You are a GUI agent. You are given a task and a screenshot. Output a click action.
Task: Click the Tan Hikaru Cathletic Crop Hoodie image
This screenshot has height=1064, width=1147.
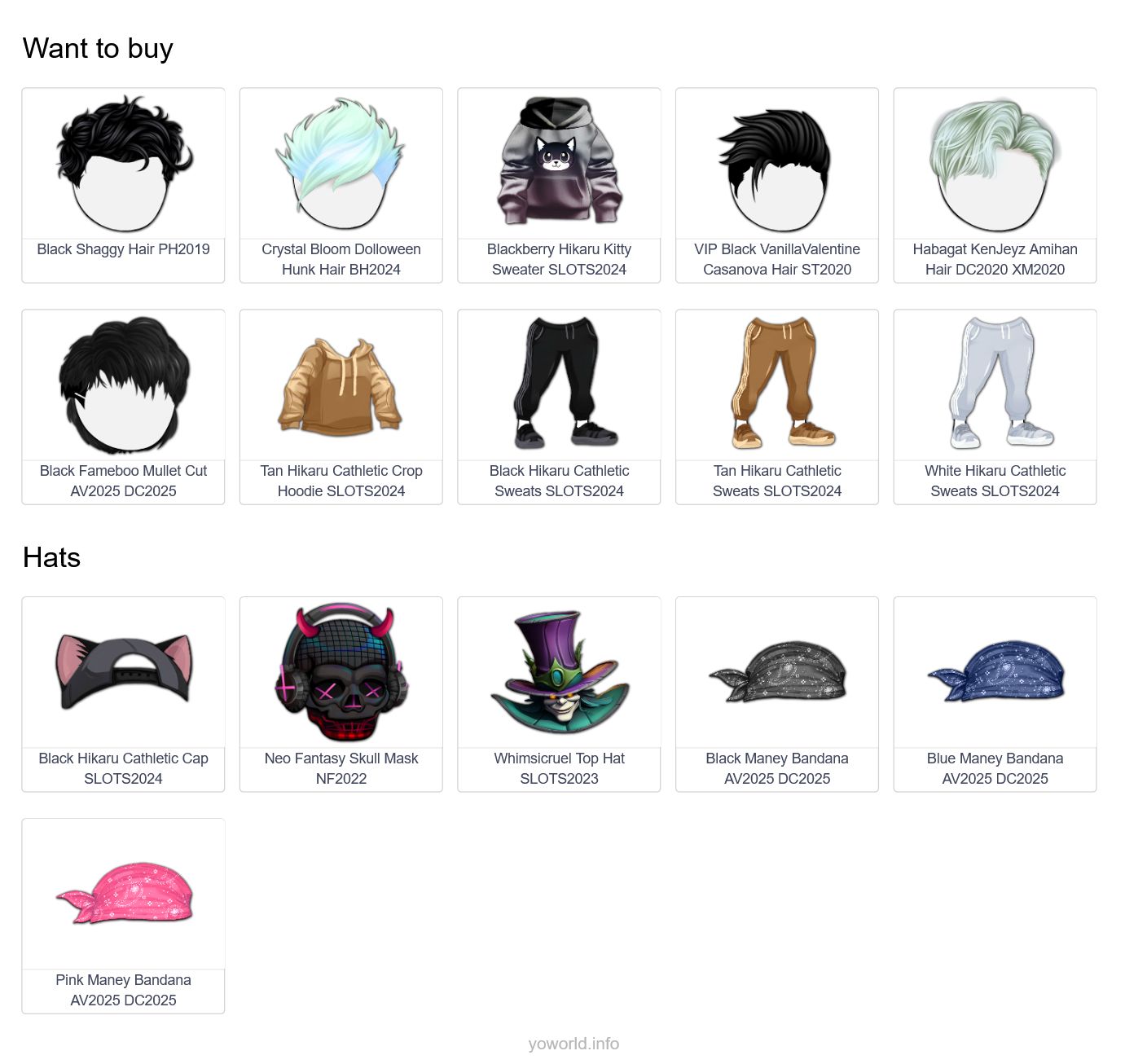coord(341,385)
